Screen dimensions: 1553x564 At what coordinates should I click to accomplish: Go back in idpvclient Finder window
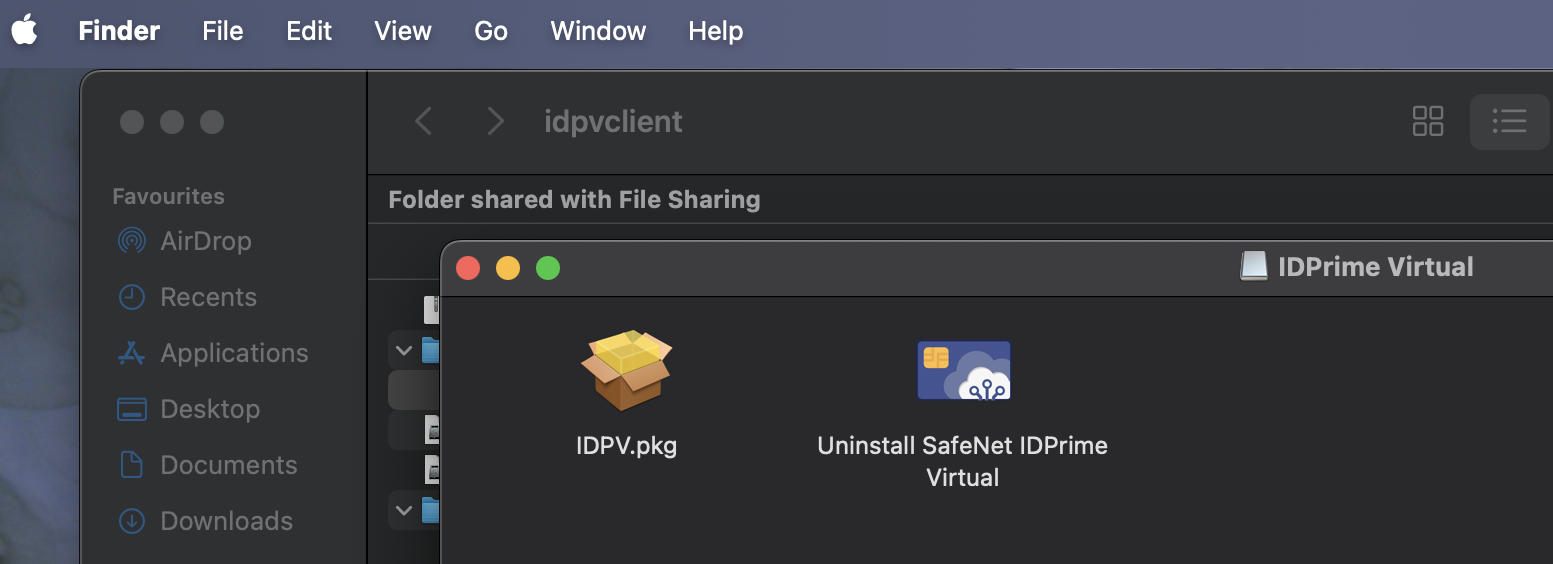click(x=423, y=122)
